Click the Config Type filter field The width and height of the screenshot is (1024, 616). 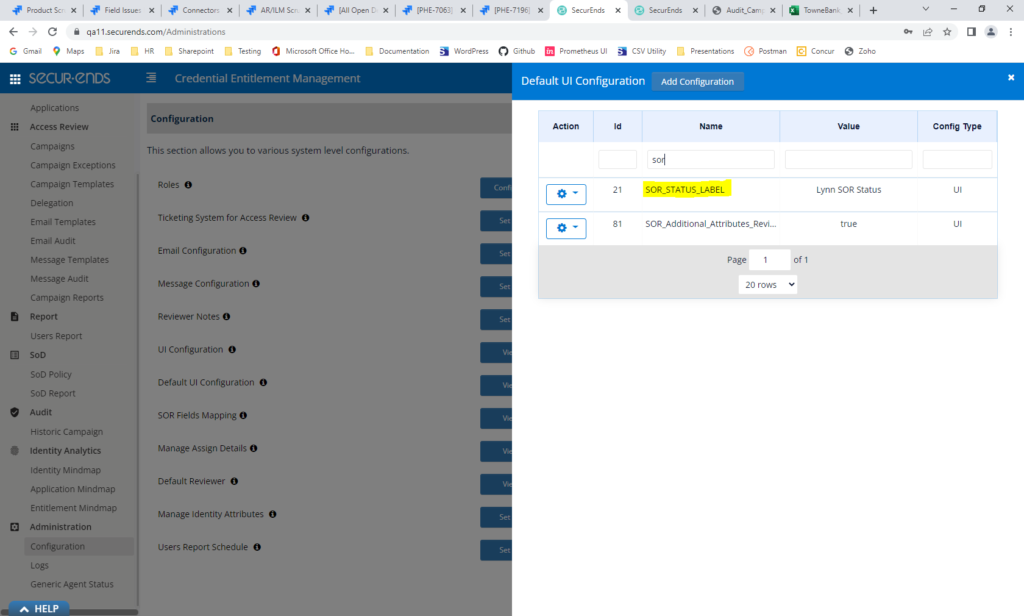pos(957,159)
